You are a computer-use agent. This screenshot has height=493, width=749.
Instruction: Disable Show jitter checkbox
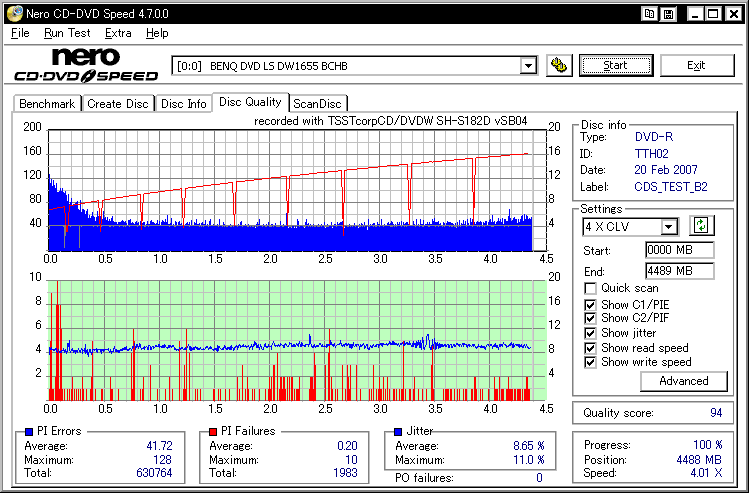(590, 333)
